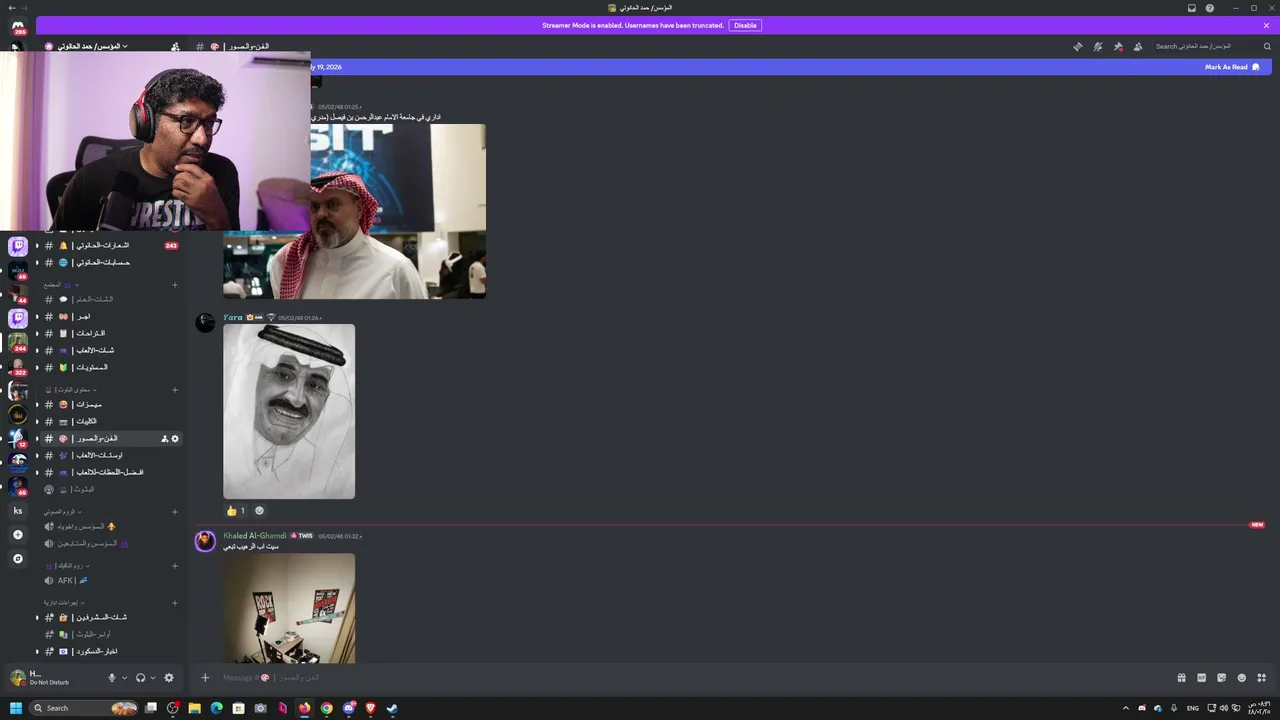Open the Discover servers compass icon
This screenshot has height=720, width=1280.
coord(18,559)
